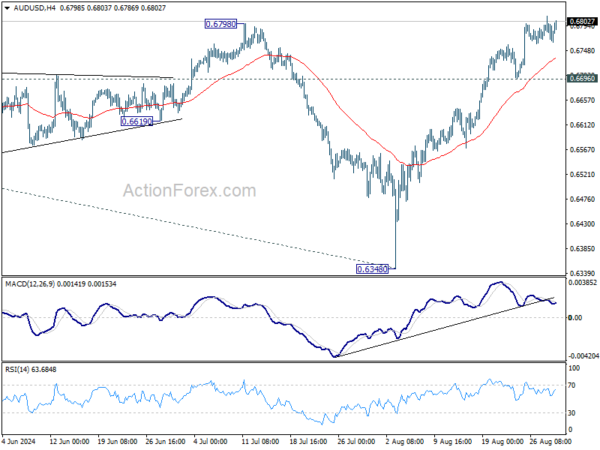Click the MACD scale value 0.003852

point(583,282)
